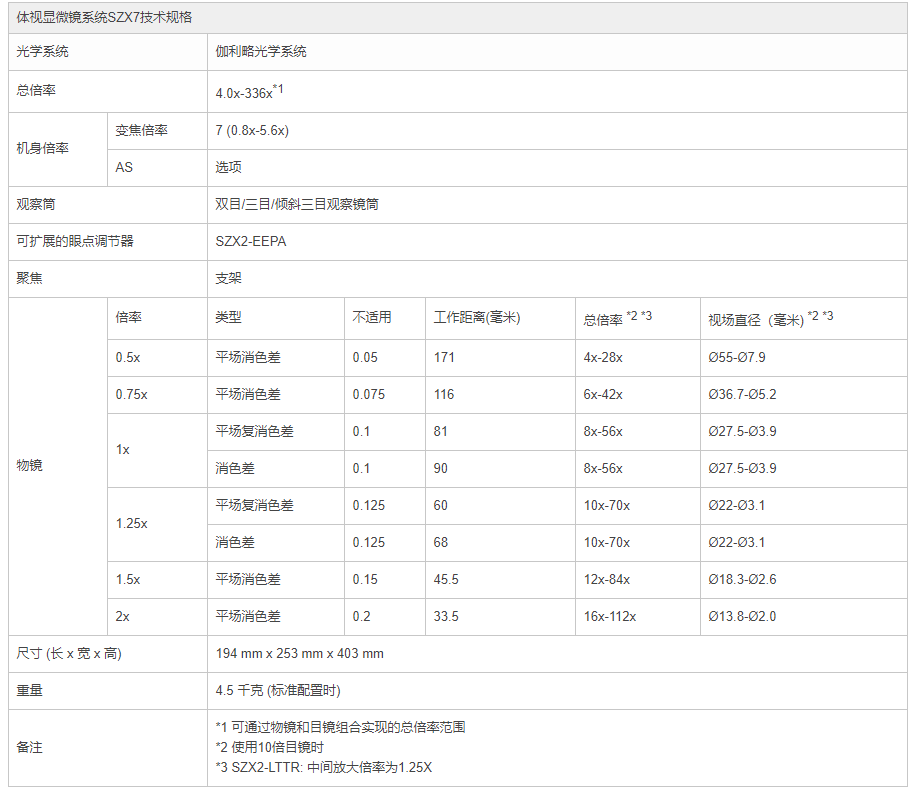Select footnote *2 使用10倍目镜时

(x=269, y=747)
